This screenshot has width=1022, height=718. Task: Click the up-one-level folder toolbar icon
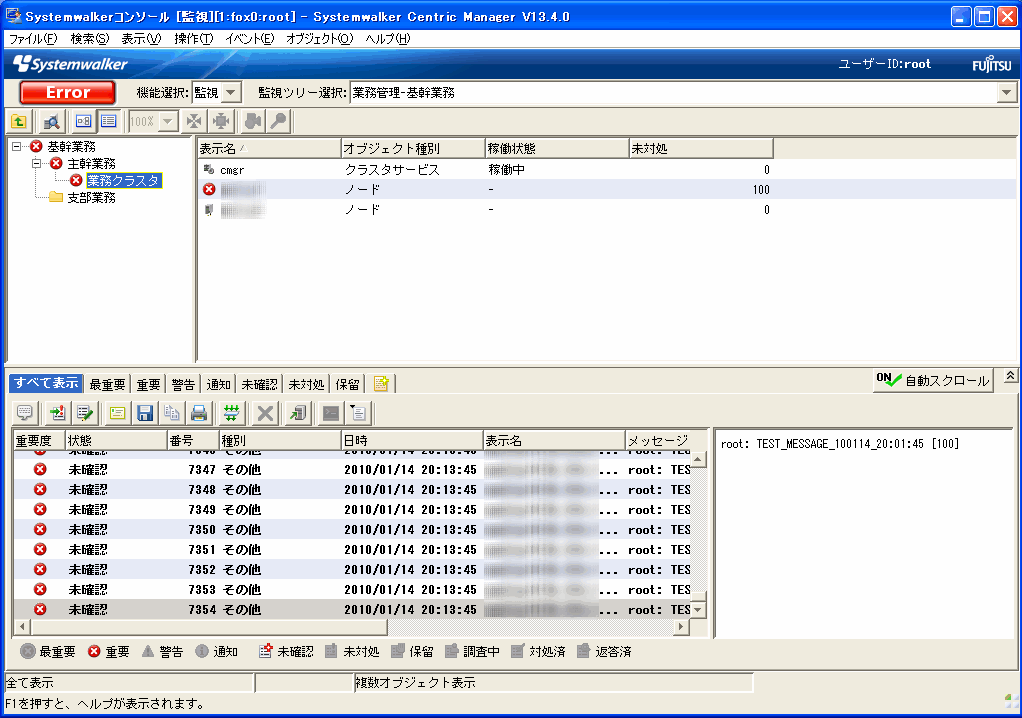tap(18, 121)
